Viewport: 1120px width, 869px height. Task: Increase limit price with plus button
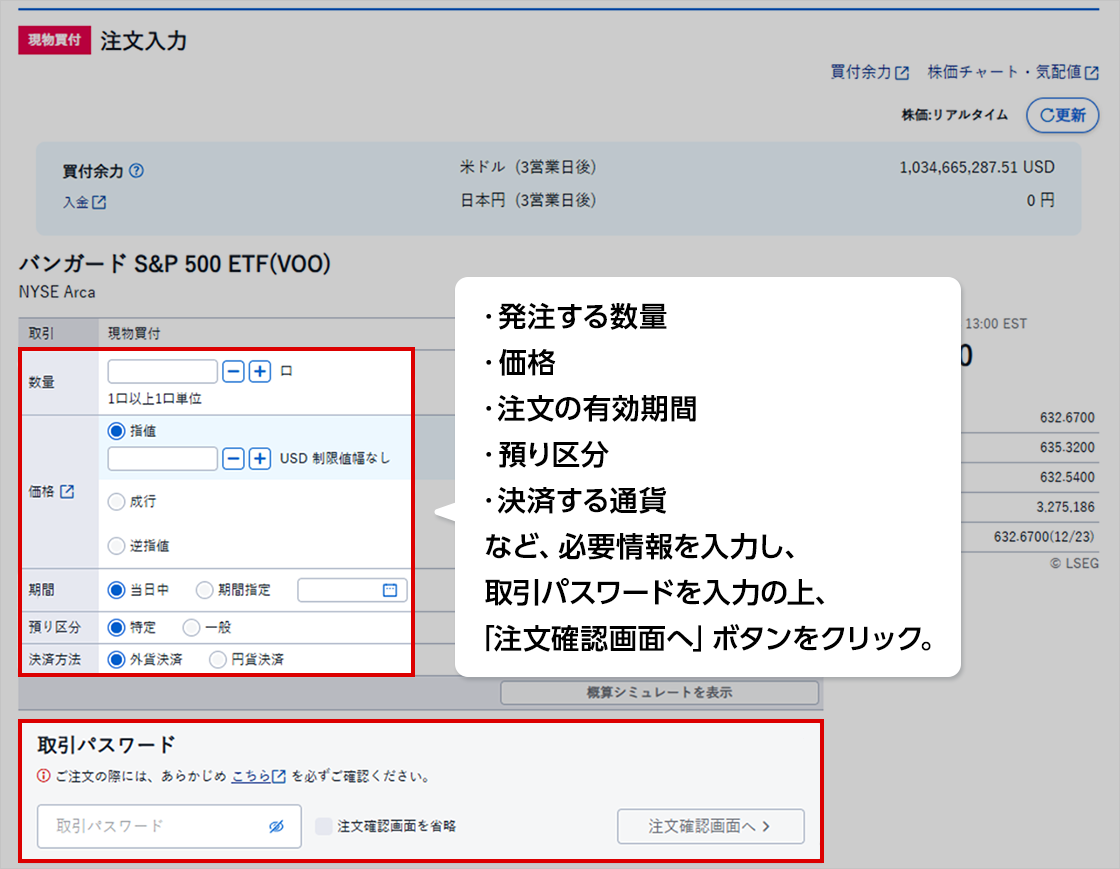[x=260, y=458]
